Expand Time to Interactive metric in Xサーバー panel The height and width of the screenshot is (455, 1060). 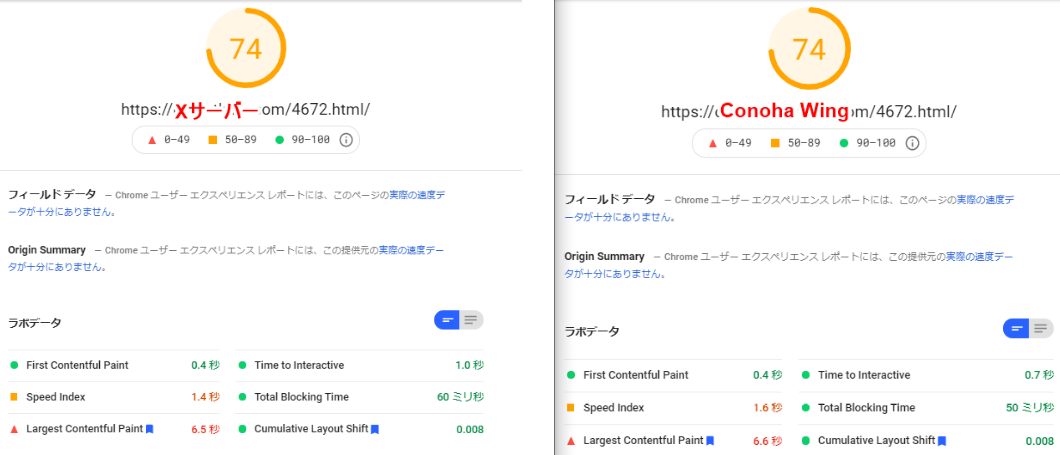point(299,365)
